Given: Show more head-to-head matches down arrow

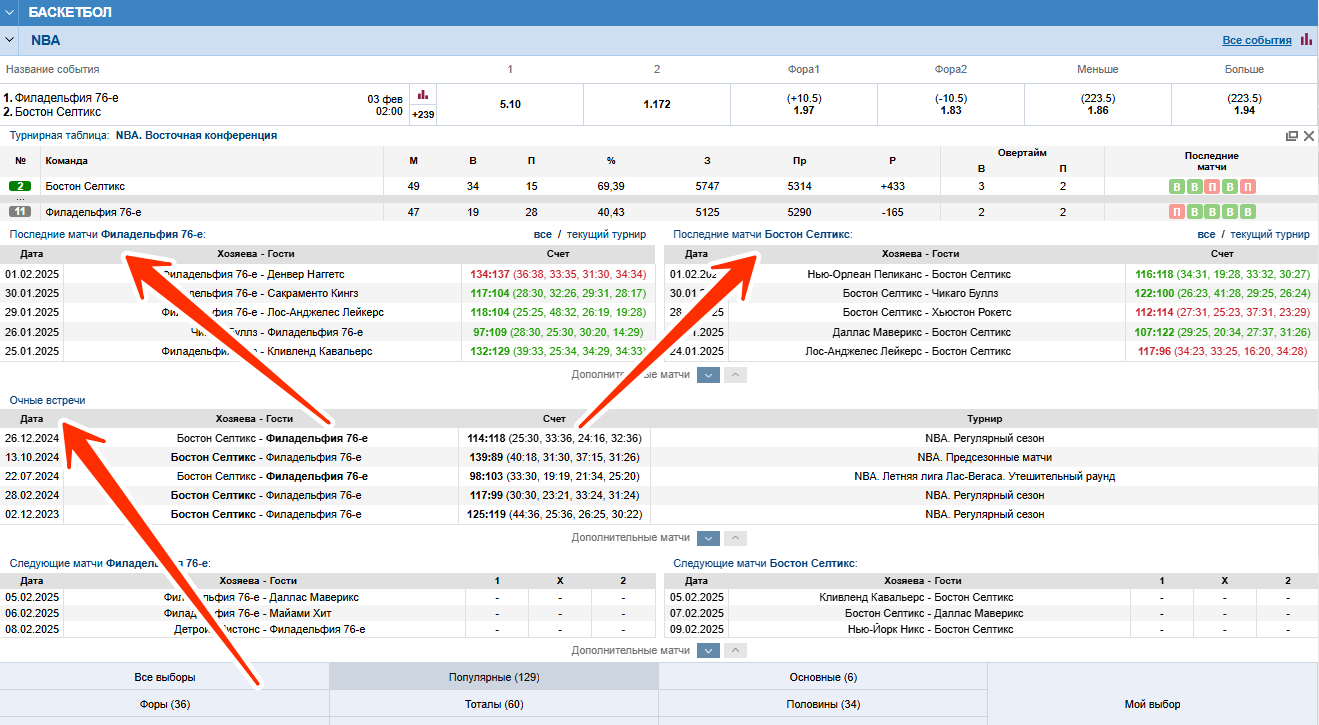Looking at the screenshot, I should pyautogui.click(x=708, y=538).
